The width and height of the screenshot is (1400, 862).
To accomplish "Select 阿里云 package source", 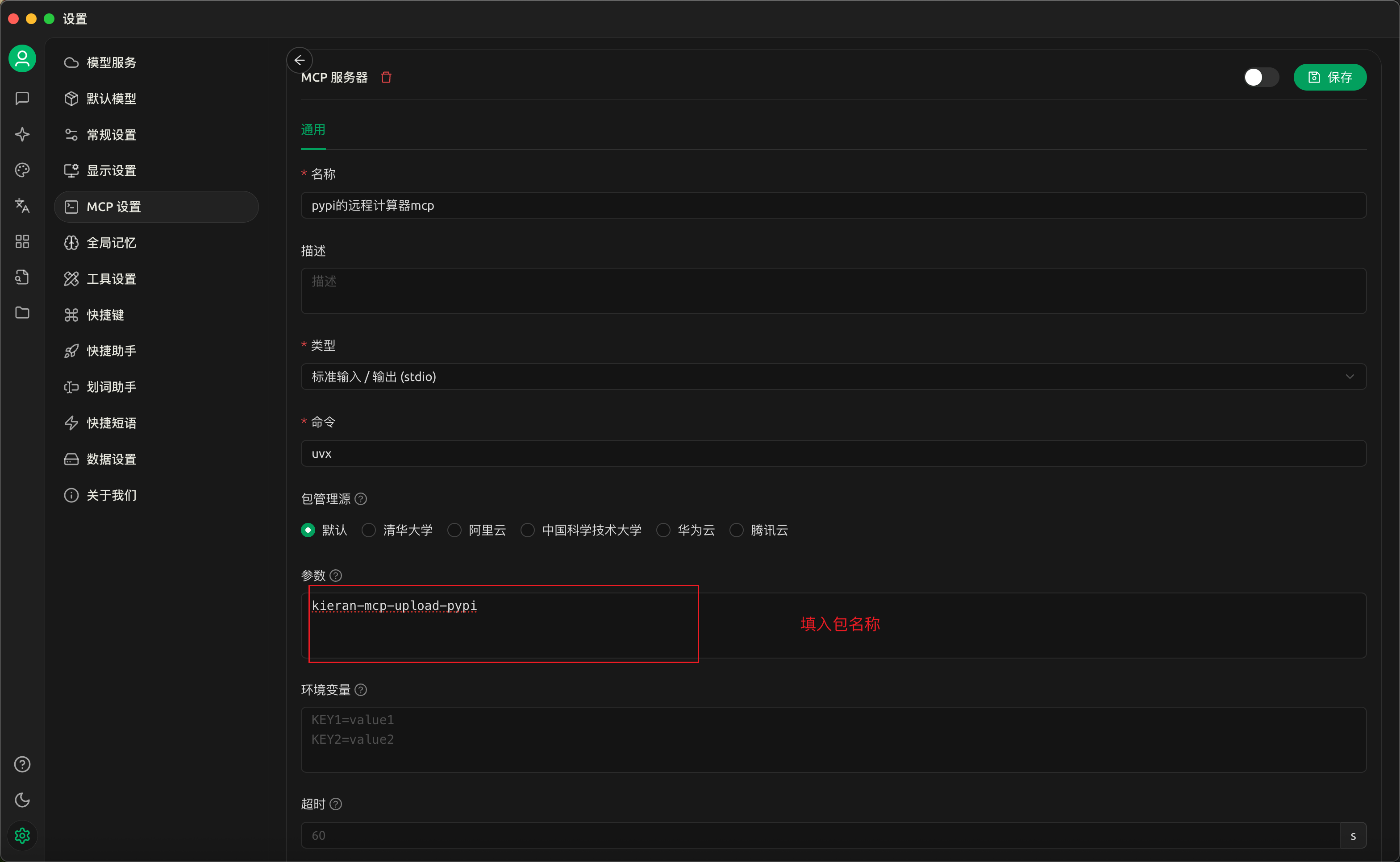I will point(477,530).
